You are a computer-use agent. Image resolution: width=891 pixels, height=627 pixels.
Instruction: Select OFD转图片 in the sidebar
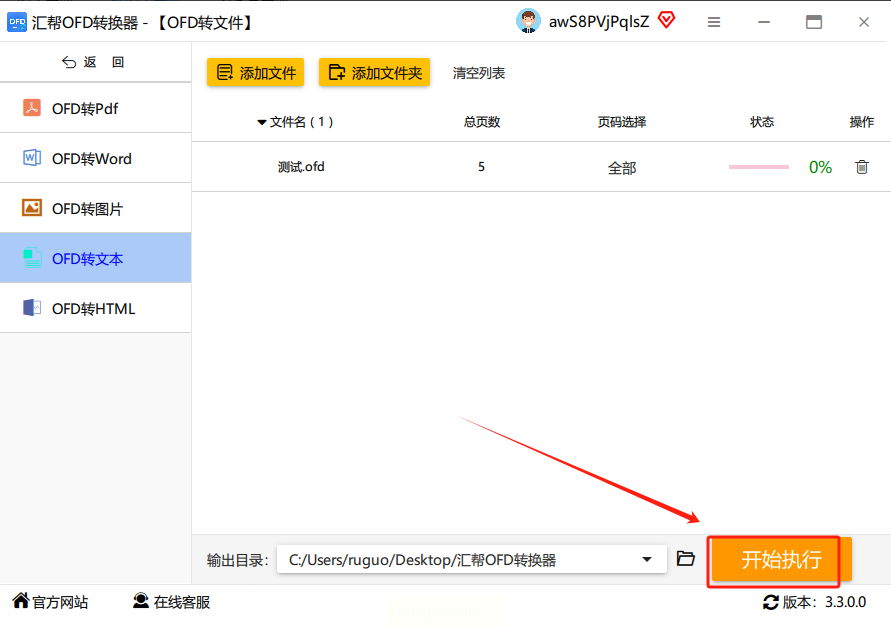click(x=95, y=208)
